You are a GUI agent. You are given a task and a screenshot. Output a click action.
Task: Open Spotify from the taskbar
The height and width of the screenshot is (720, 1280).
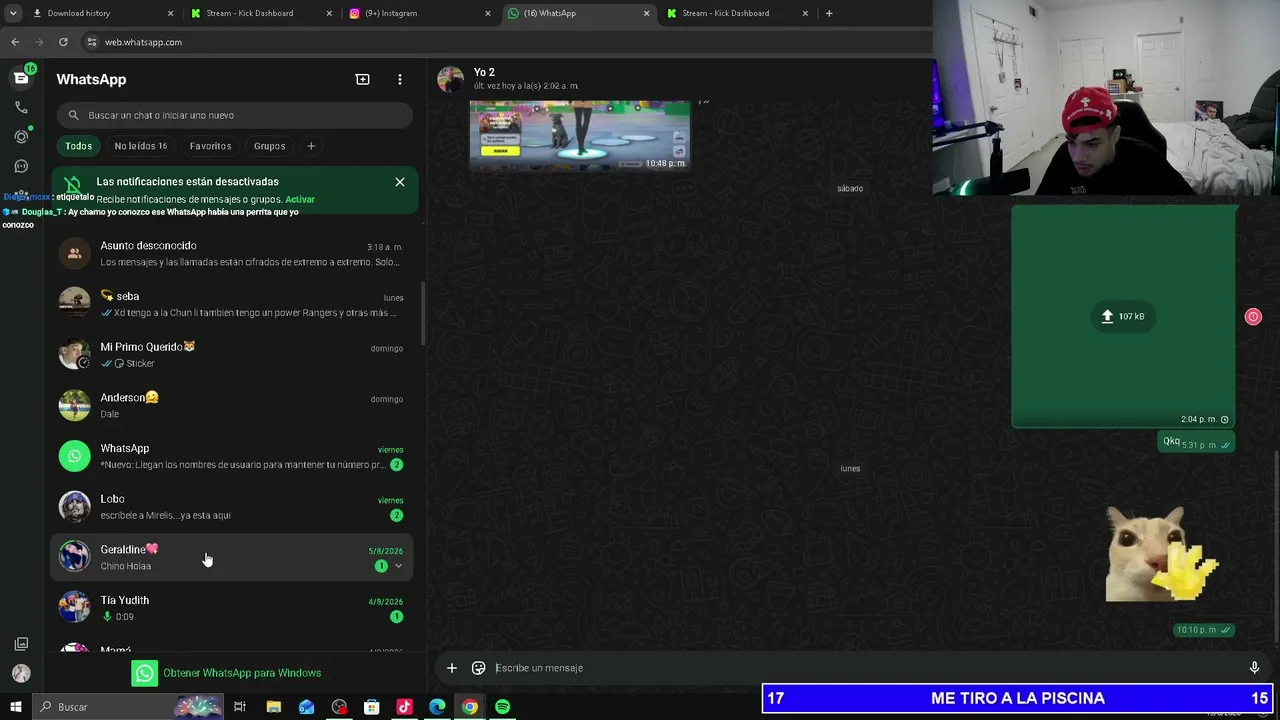[x=502, y=707]
